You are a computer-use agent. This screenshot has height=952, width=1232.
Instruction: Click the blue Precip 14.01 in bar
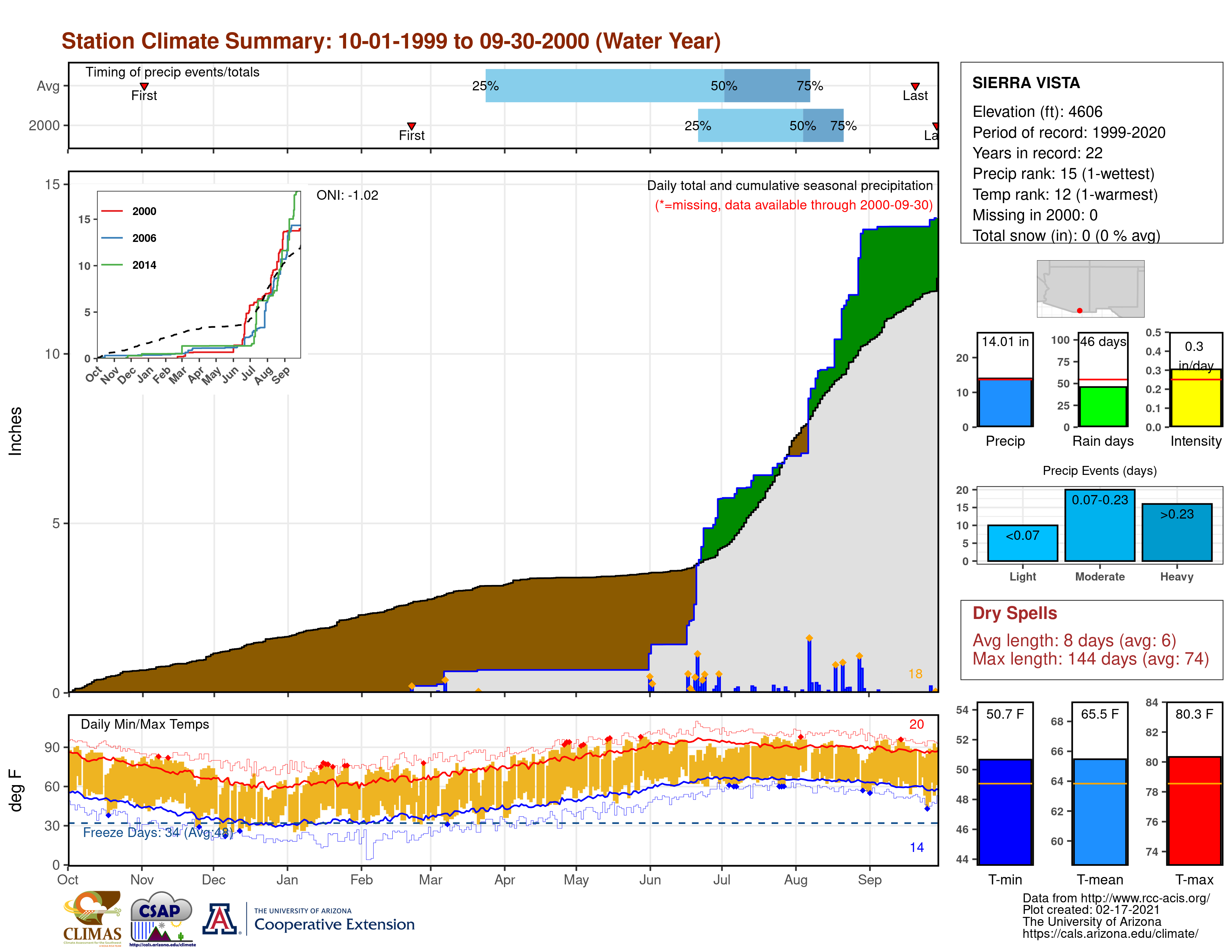[x=1005, y=403]
